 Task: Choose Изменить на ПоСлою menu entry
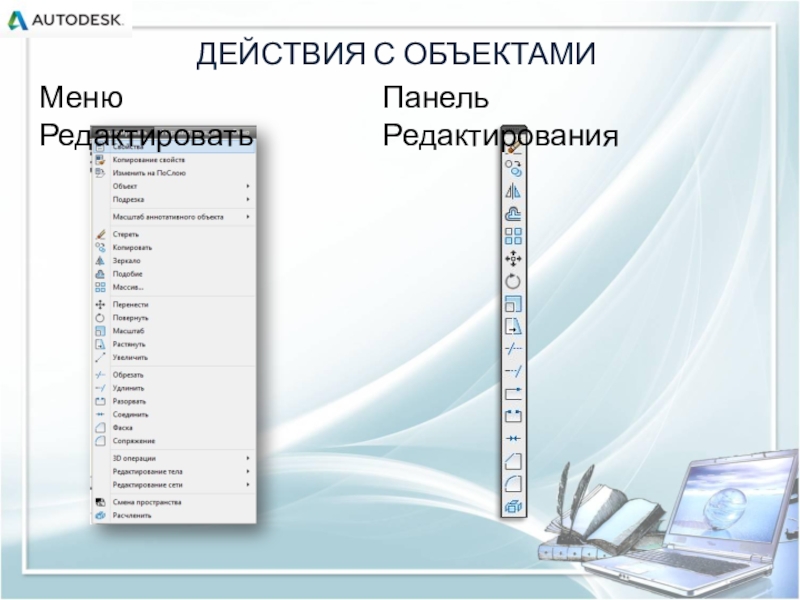[173, 173]
